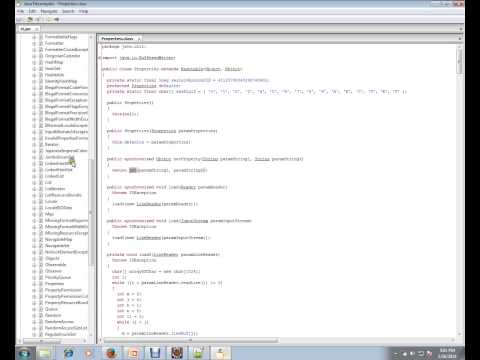Click the class icon beside List
The width and height of the screenshot is (480, 360).
tap(41, 182)
